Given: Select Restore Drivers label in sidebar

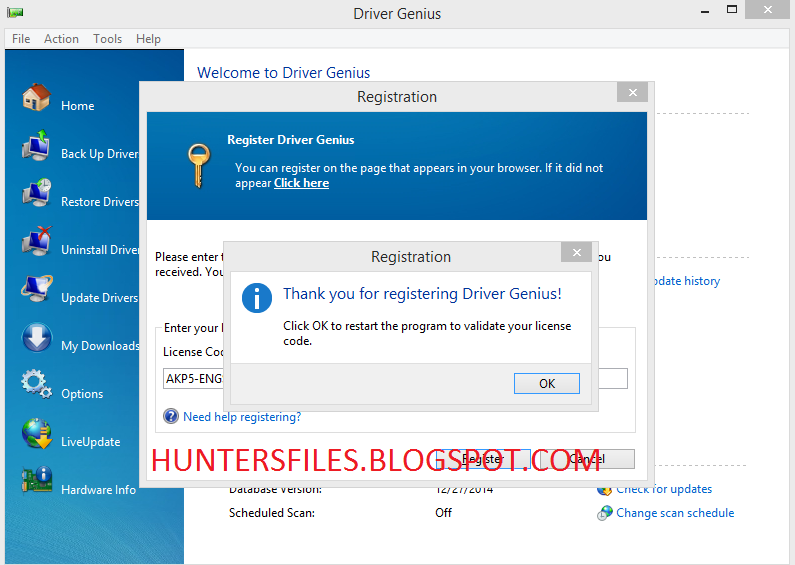Looking at the screenshot, I should click(99, 202).
